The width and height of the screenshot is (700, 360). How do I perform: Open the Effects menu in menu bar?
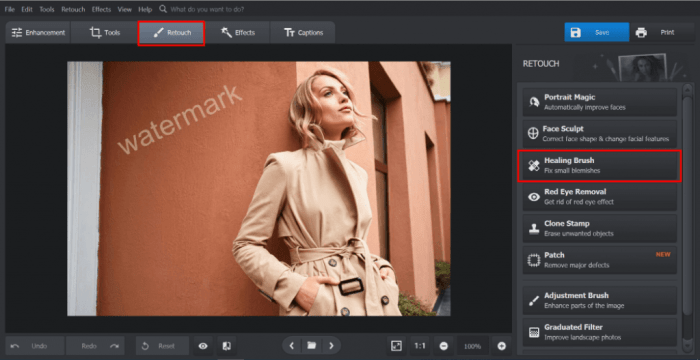pyautogui.click(x=101, y=9)
